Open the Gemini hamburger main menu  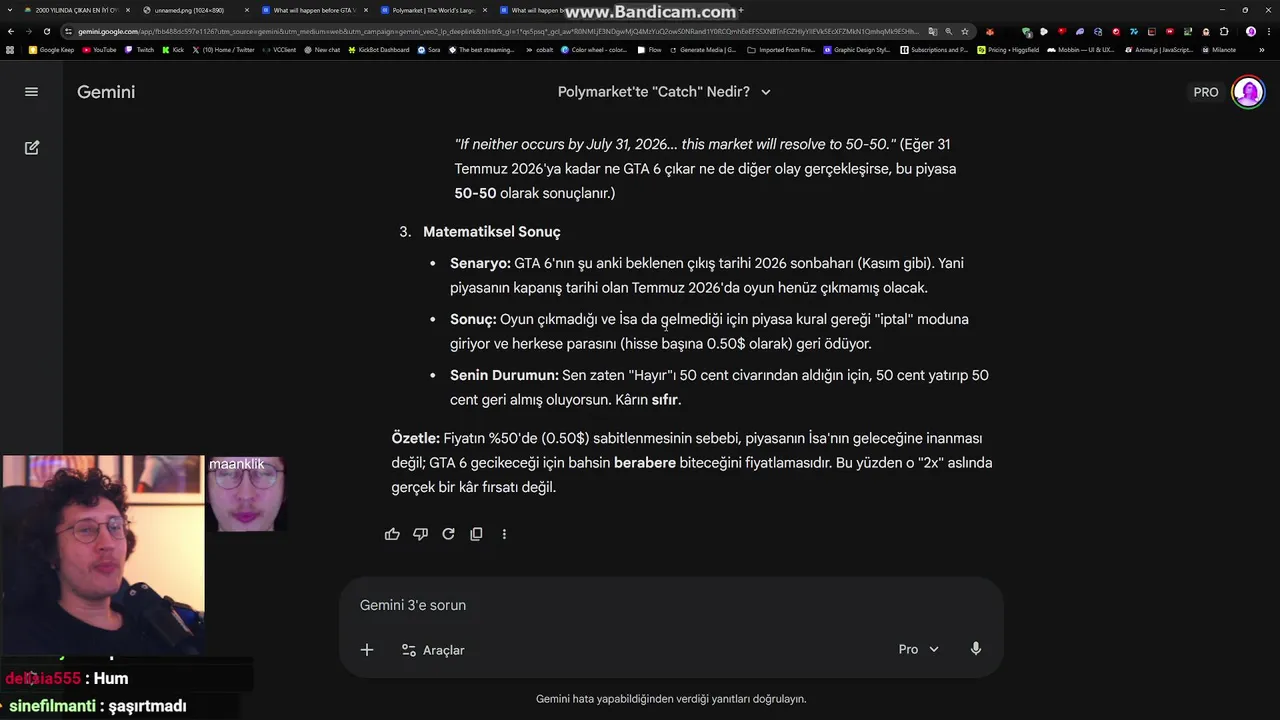(31, 92)
